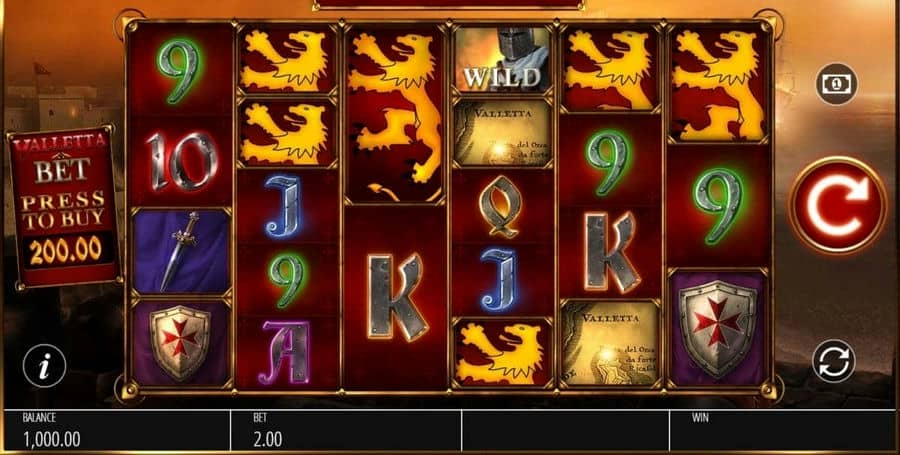Click the large K symbol on the third reel
The image size is (900, 455).
tap(395, 297)
